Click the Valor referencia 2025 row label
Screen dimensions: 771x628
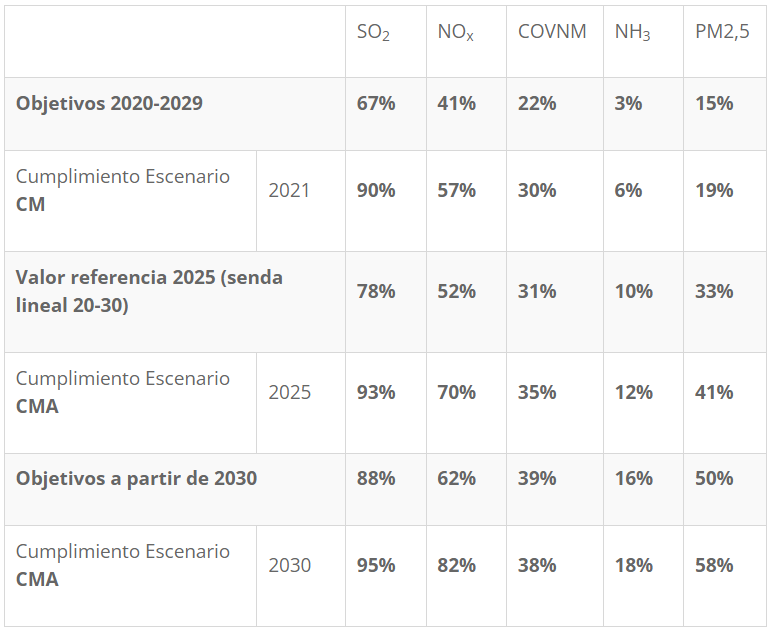[x=149, y=291]
